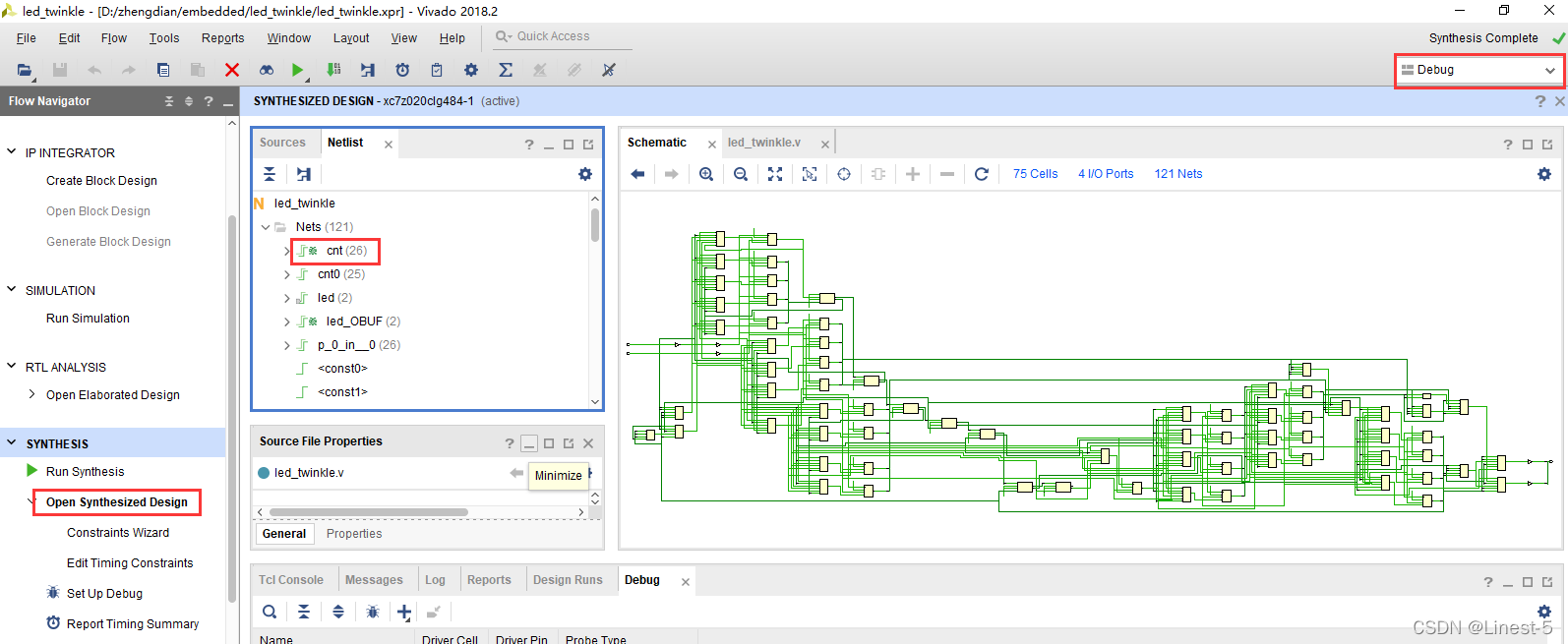Click the binoculars find icon
Image resolution: width=1568 pixels, height=644 pixels.
(267, 70)
